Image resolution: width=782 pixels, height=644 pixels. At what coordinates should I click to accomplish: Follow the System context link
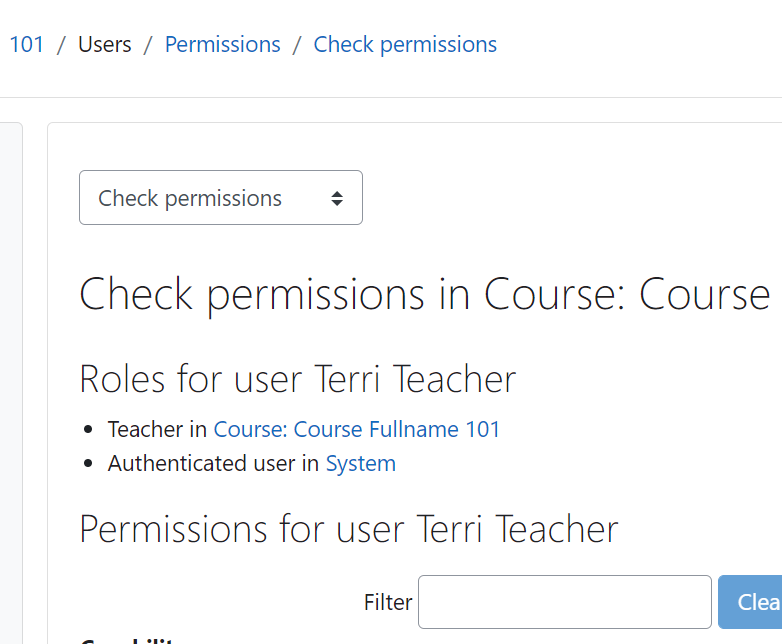point(361,463)
